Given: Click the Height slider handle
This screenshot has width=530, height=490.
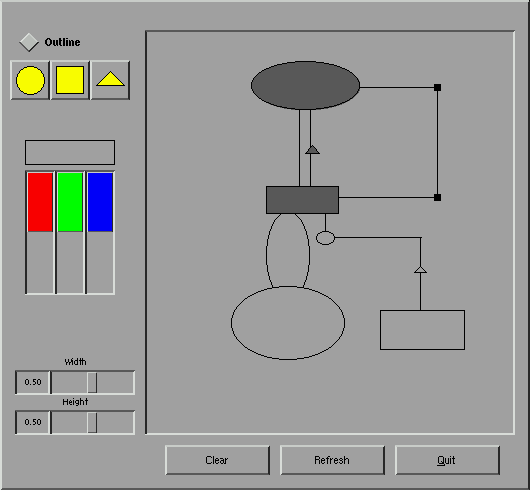Looking at the screenshot, I should point(92,422).
